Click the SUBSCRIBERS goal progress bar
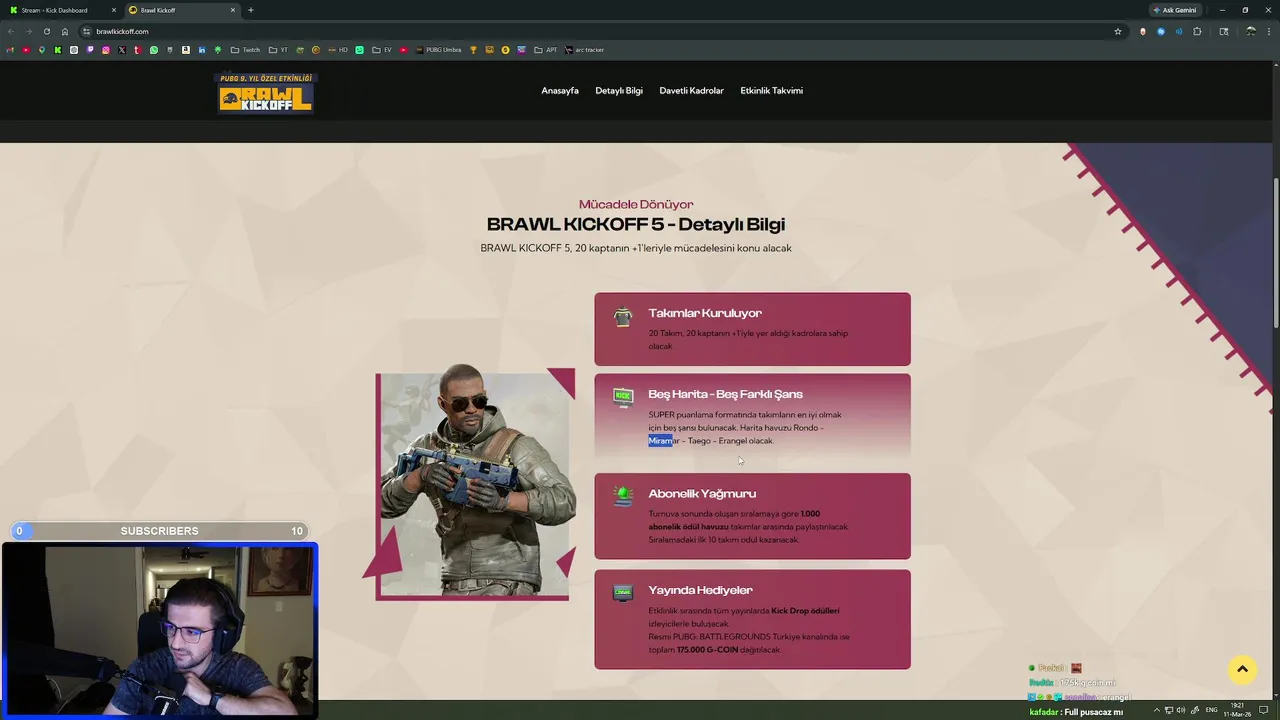The image size is (1280, 720). point(159,531)
